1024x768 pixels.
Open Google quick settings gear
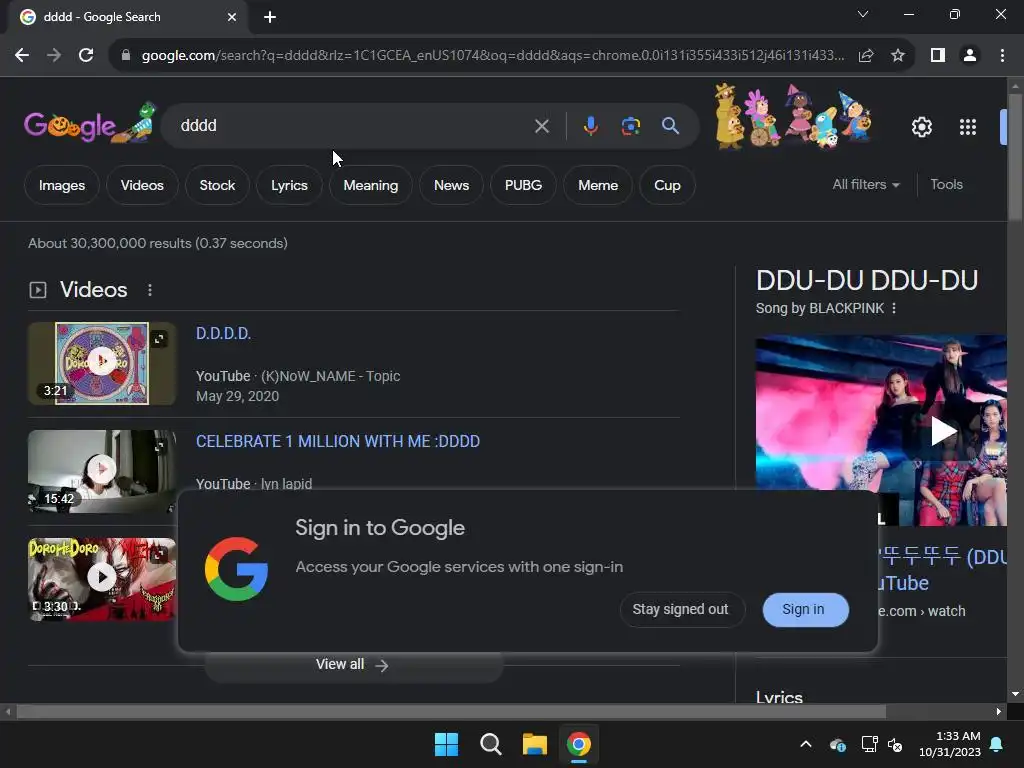click(921, 127)
